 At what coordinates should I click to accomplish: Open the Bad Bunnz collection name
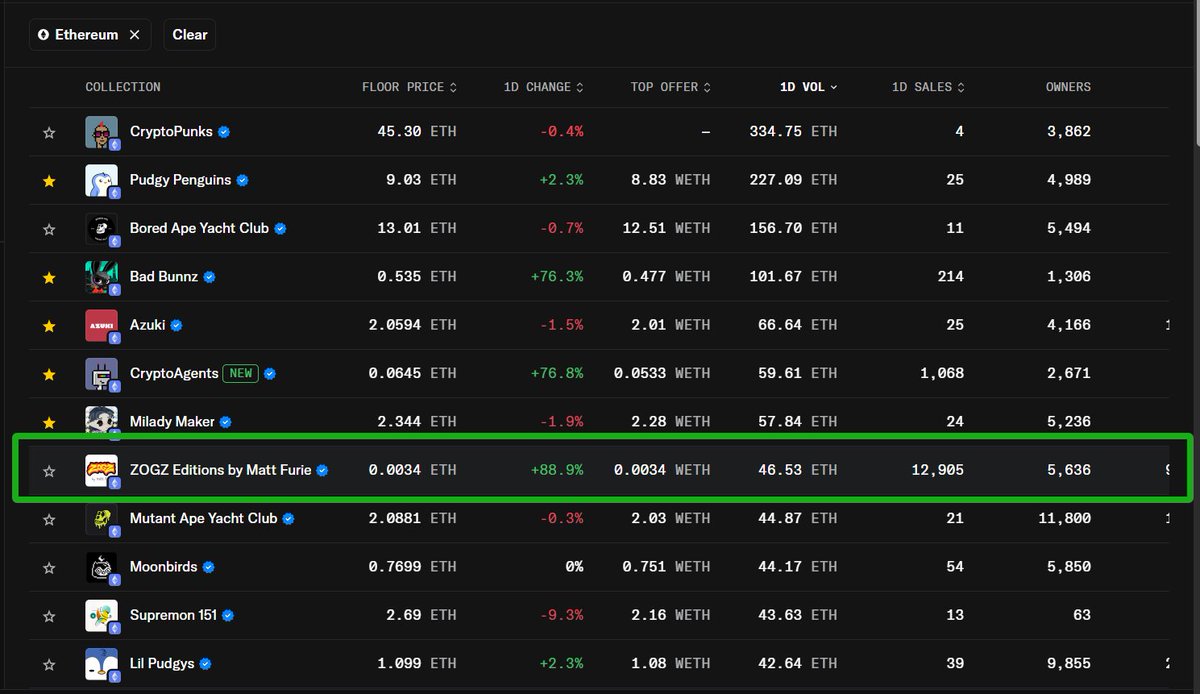[x=164, y=276]
